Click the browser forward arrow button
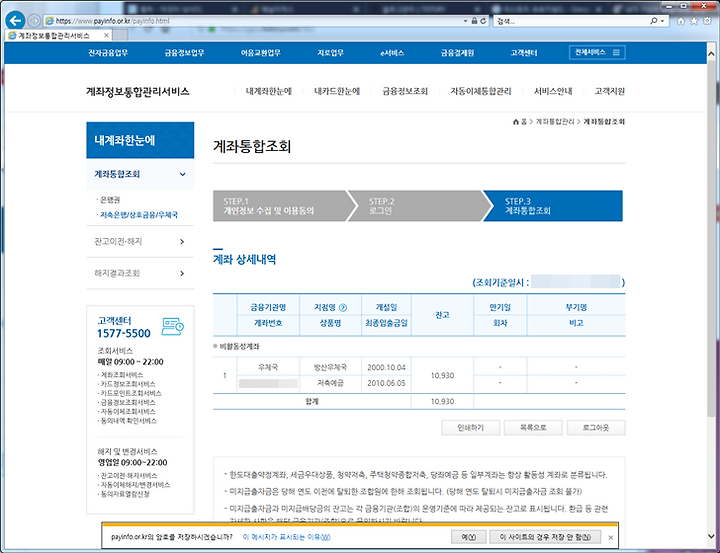 pyautogui.click(x=34, y=21)
